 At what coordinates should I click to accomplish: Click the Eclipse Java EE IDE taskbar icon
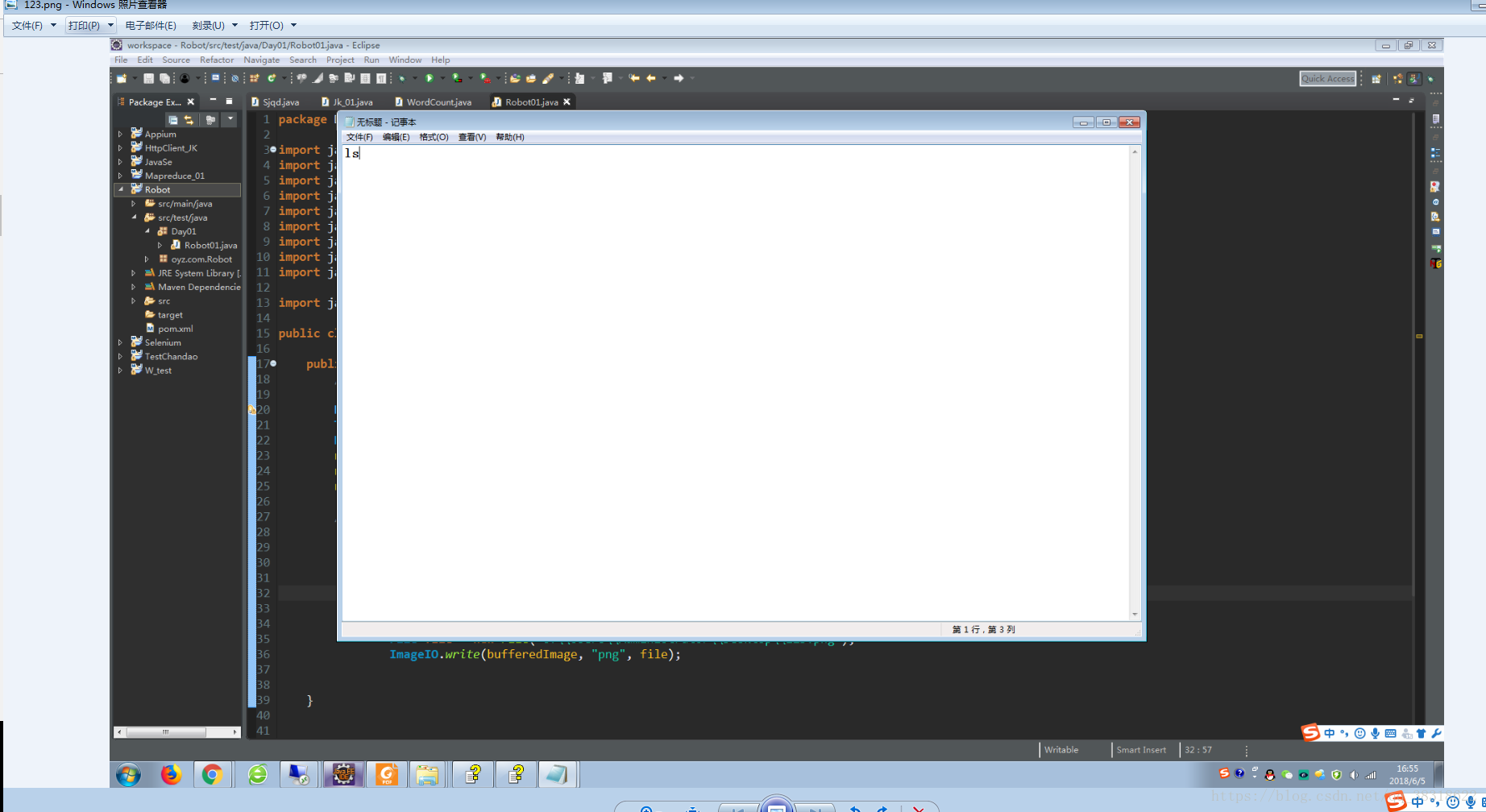click(343, 775)
